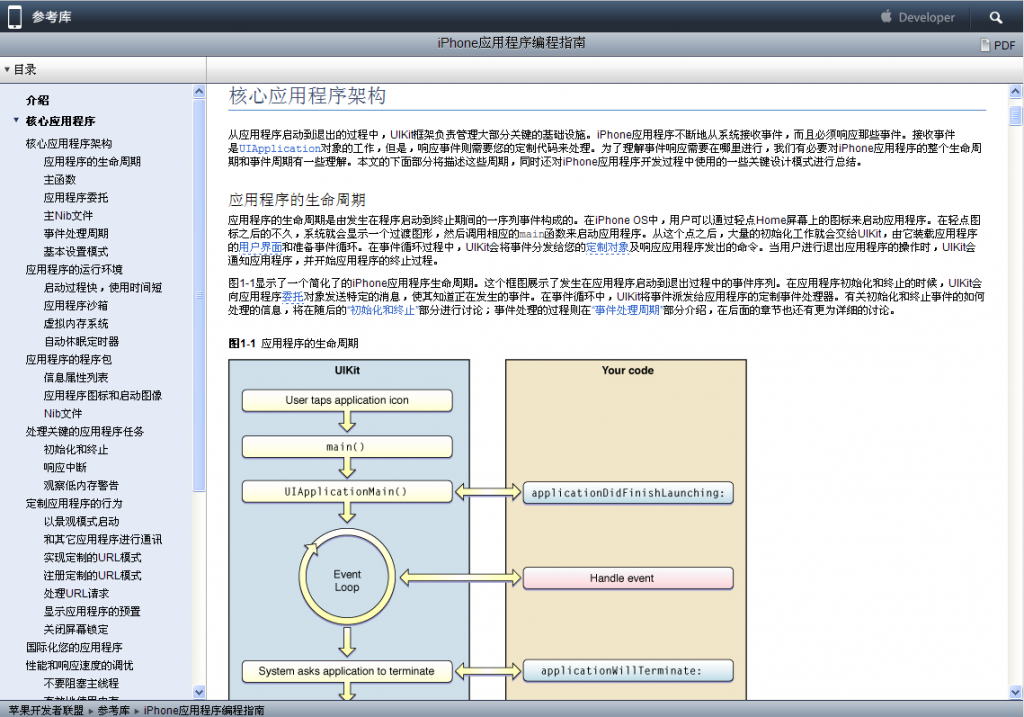Select 应用程序委托 in the sidebar
The height and width of the screenshot is (717, 1024).
(76, 197)
